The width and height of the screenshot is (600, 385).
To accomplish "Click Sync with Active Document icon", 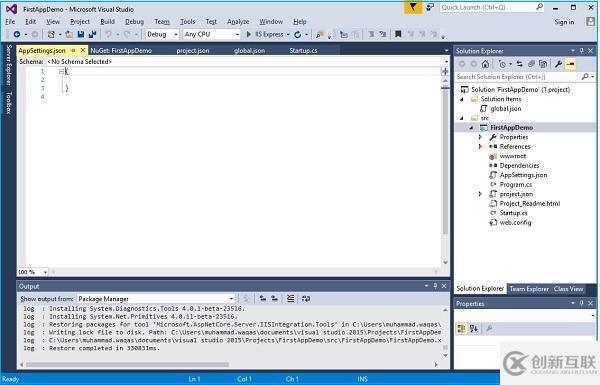I will pos(519,64).
